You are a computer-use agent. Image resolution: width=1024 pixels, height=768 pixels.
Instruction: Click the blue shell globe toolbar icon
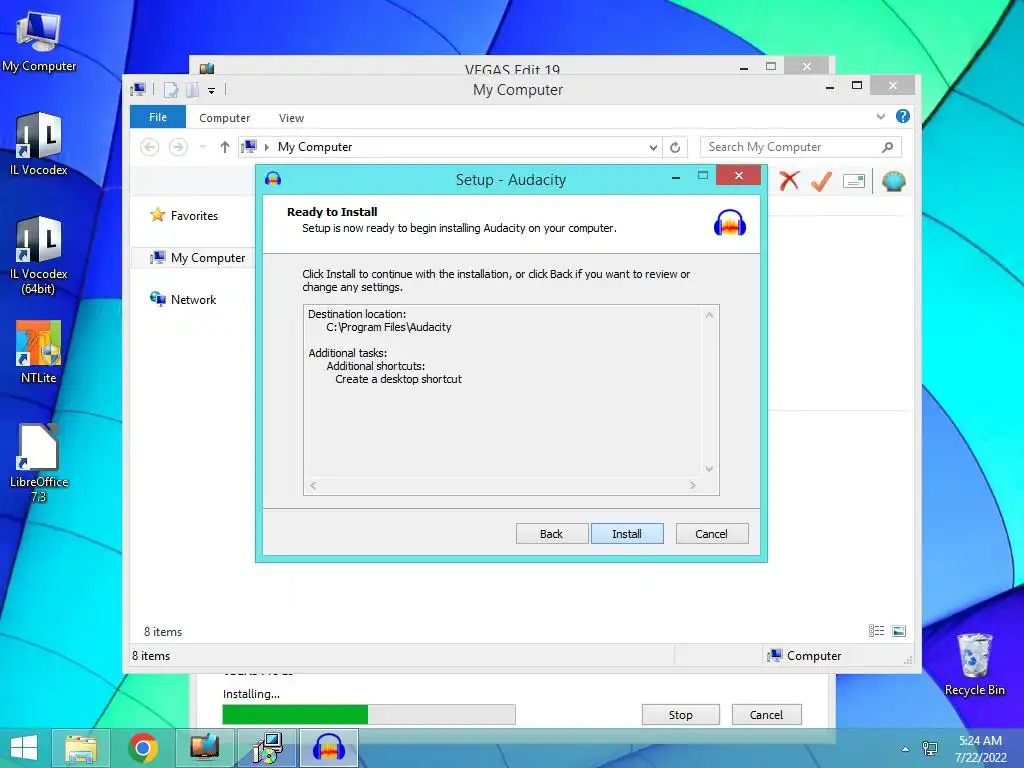[893, 181]
